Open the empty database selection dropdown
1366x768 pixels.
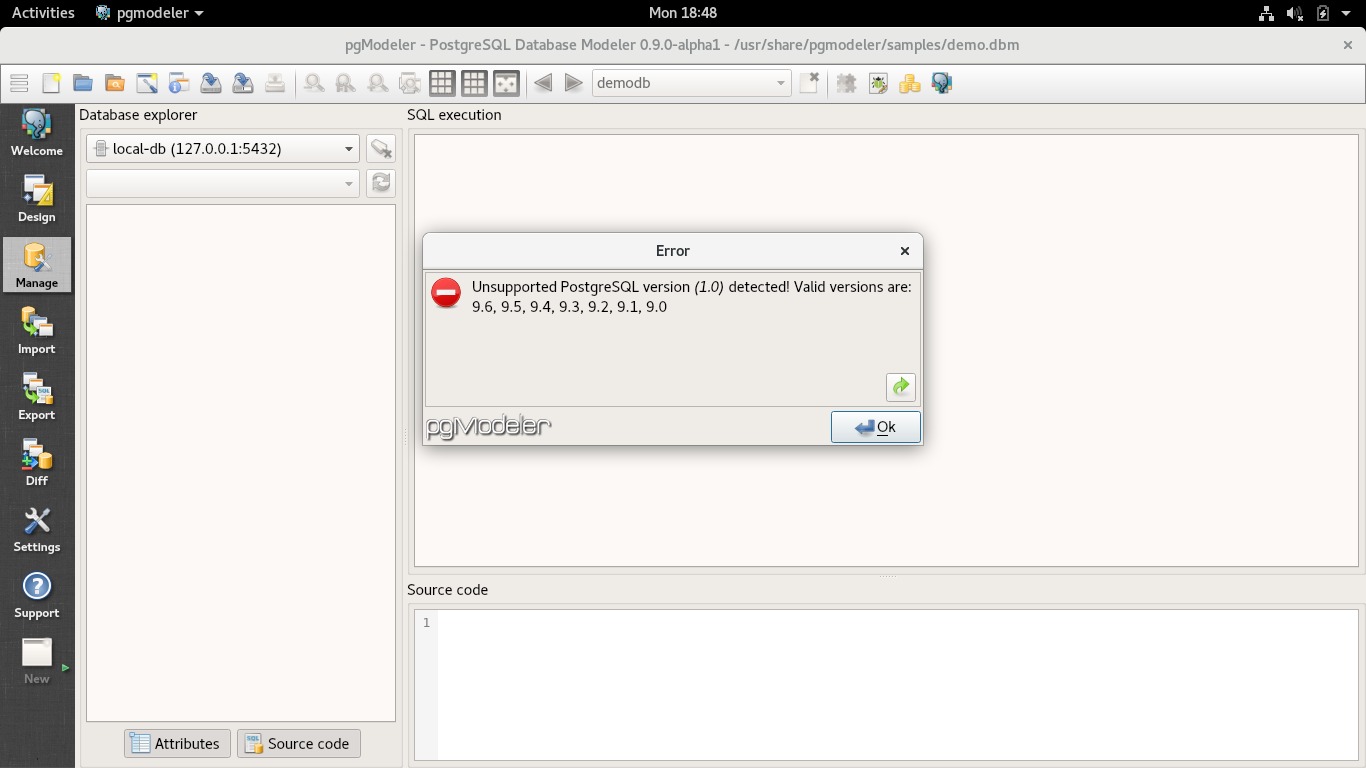(222, 183)
